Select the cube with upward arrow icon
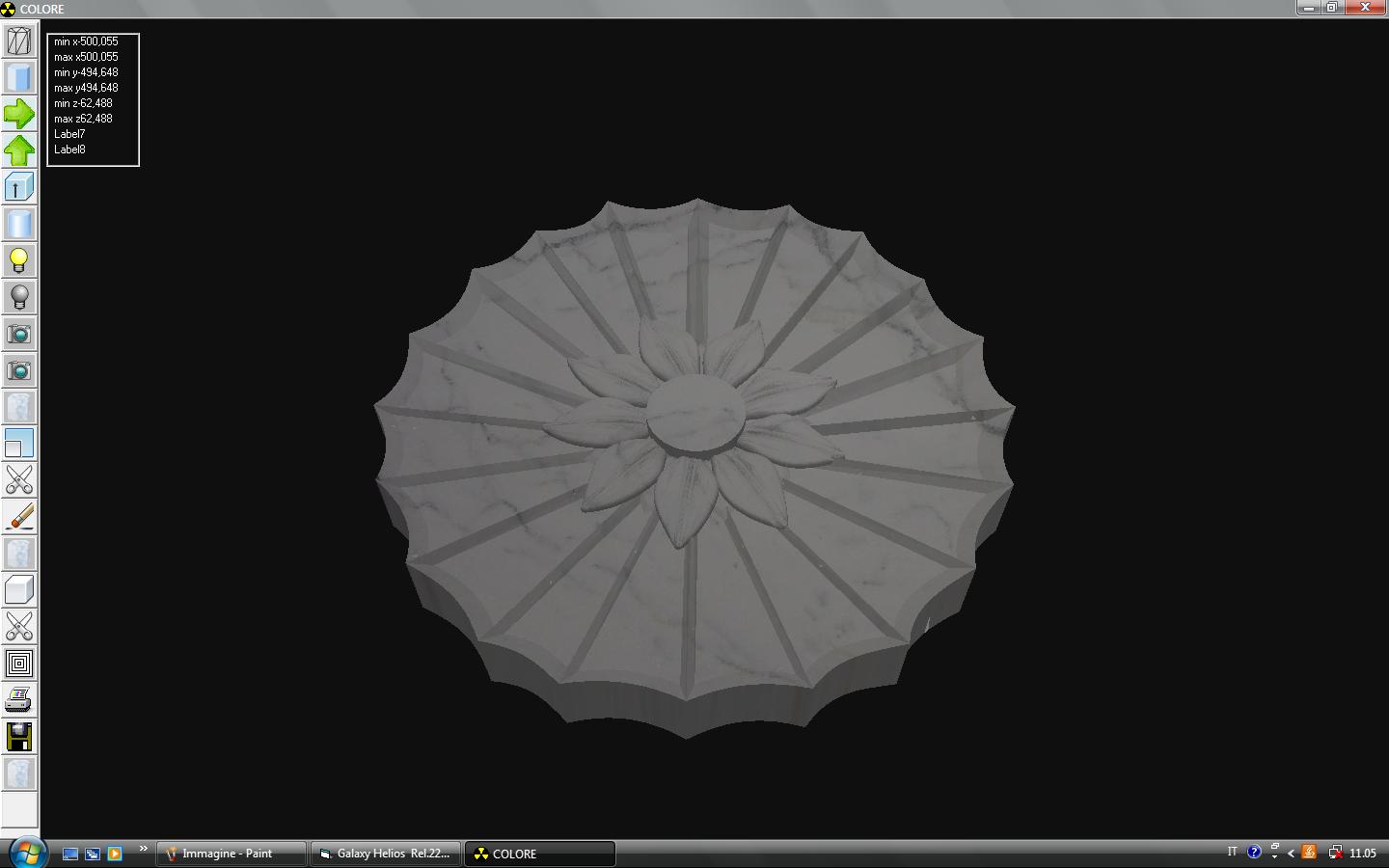 click(x=19, y=187)
